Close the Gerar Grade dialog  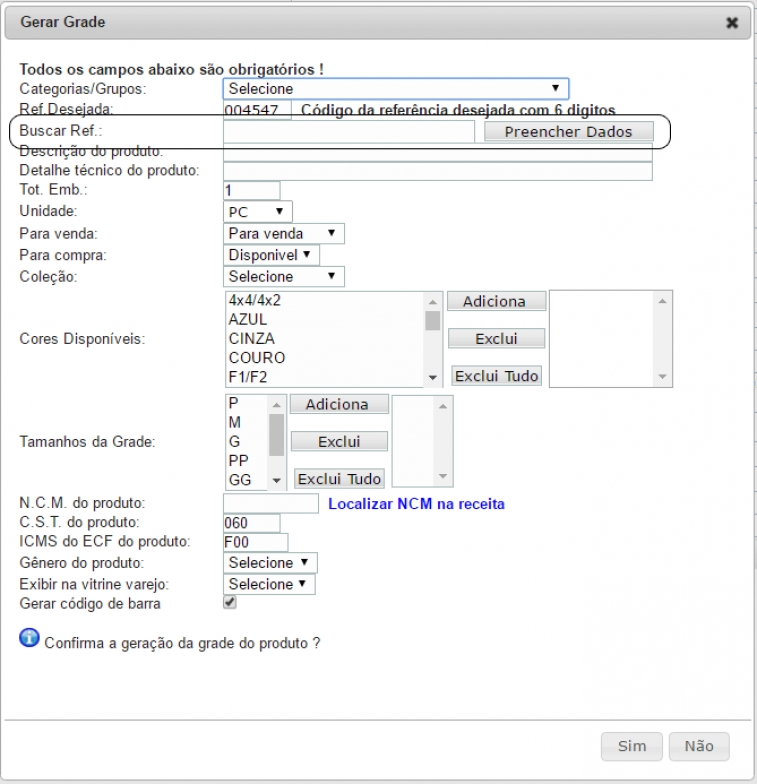(x=732, y=22)
